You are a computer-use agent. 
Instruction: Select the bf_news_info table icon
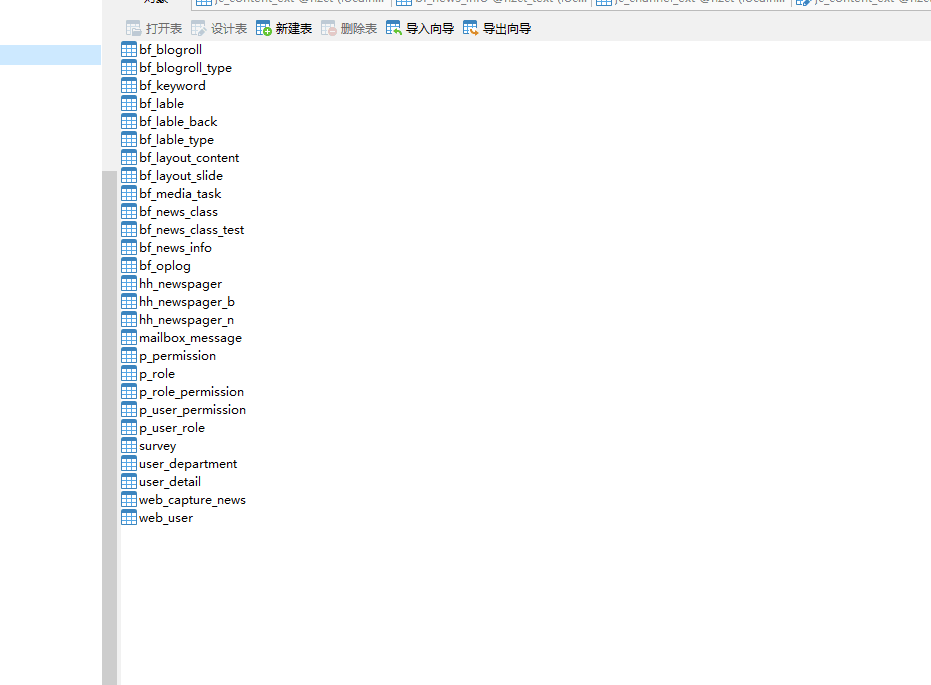(129, 248)
